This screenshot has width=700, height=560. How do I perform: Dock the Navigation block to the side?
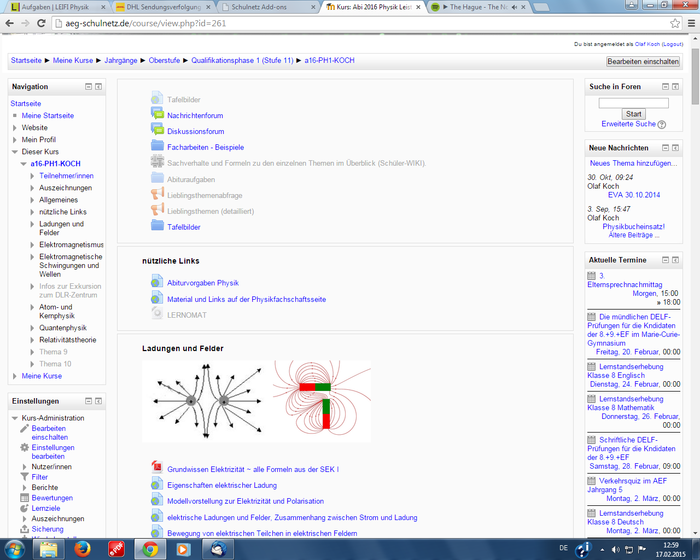point(98,86)
